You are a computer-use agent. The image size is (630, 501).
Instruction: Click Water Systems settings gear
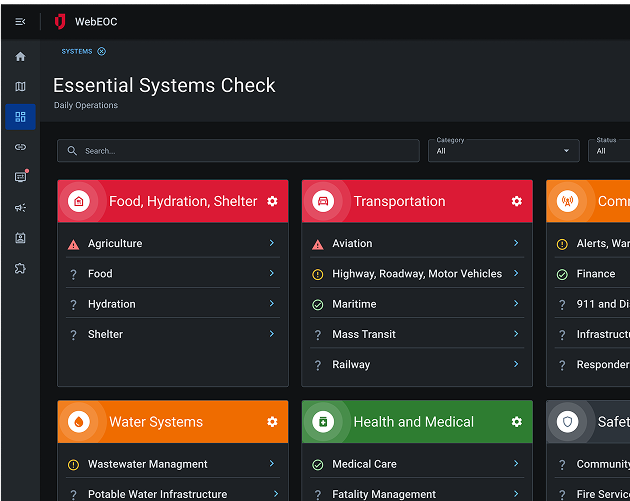[272, 422]
